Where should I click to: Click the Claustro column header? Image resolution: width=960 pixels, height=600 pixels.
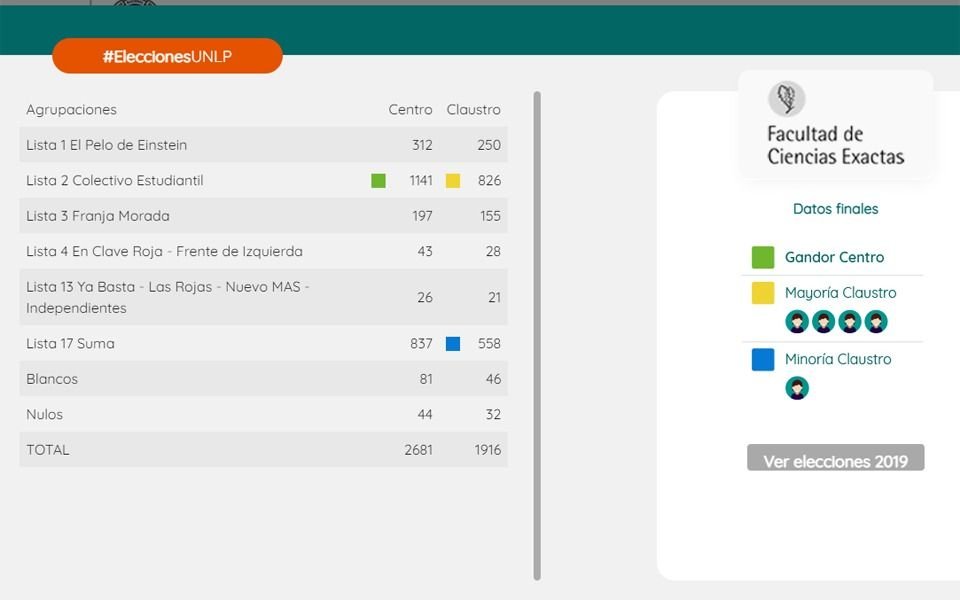coord(473,110)
